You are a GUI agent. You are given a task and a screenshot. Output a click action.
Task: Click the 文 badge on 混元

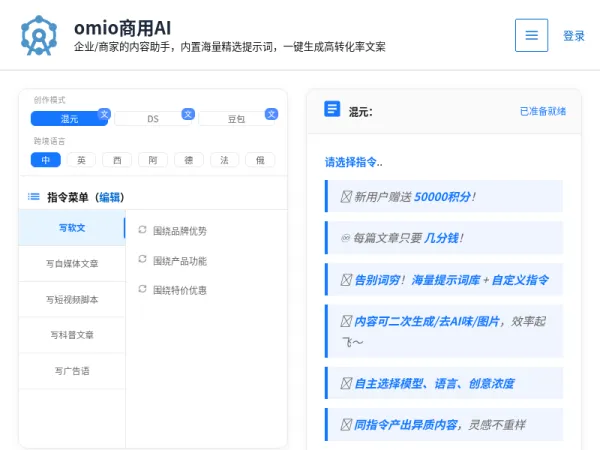[104, 114]
